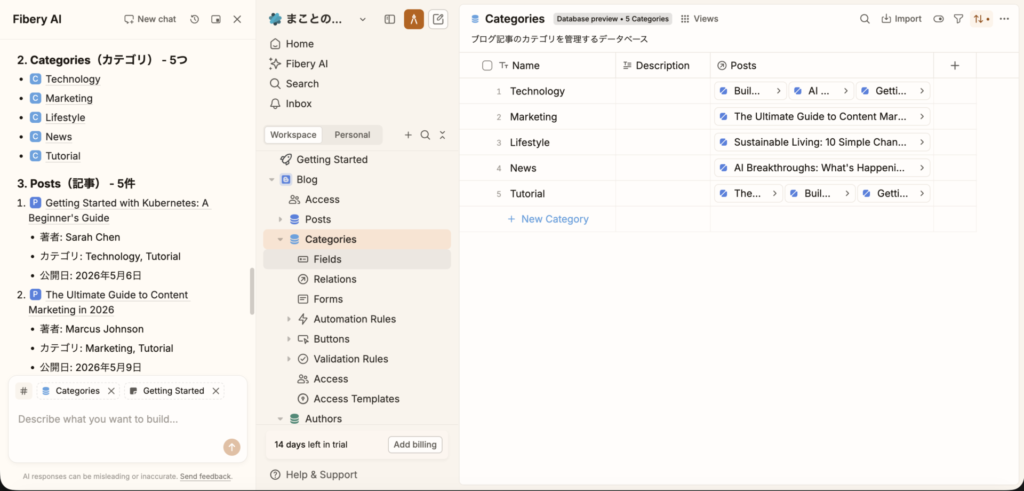Click sidebar search magnifier icon
This screenshot has width=1024, height=491.
click(x=425, y=135)
